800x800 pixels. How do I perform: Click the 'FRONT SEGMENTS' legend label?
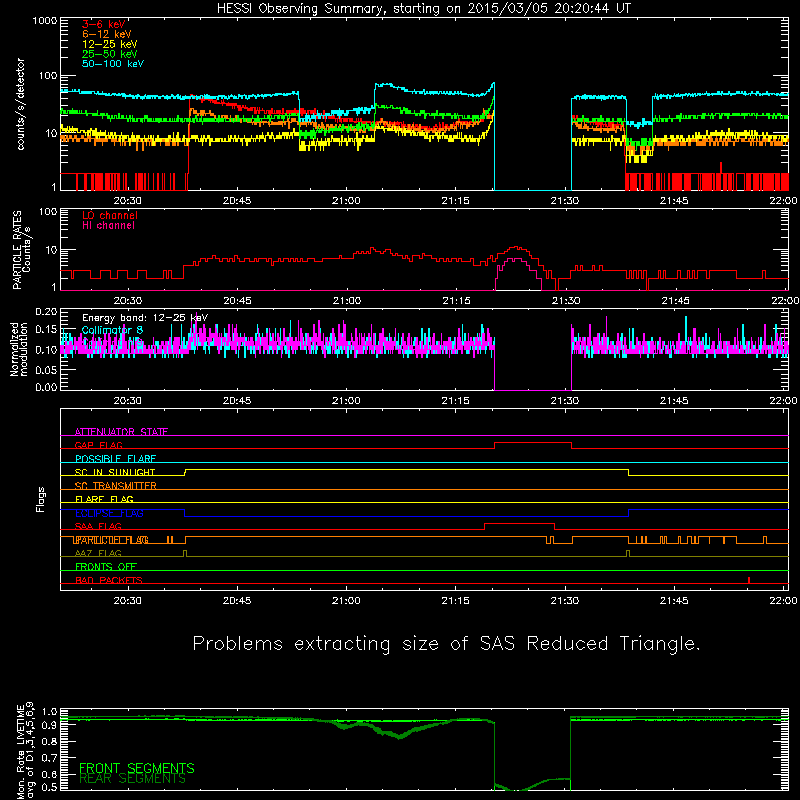click(137, 768)
